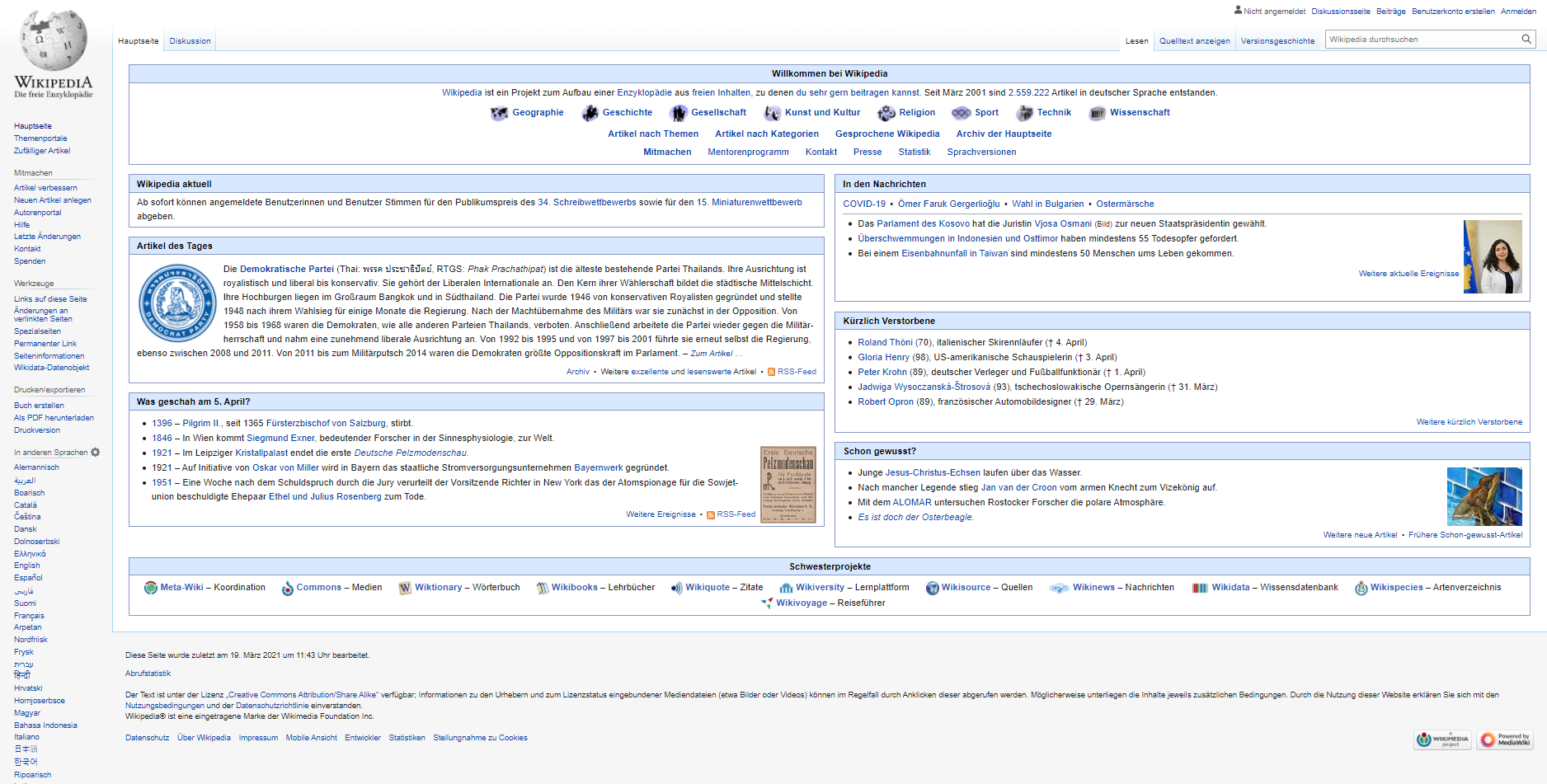Click the Wissenschaft portal icon
The image size is (1547, 784).
(x=1098, y=113)
